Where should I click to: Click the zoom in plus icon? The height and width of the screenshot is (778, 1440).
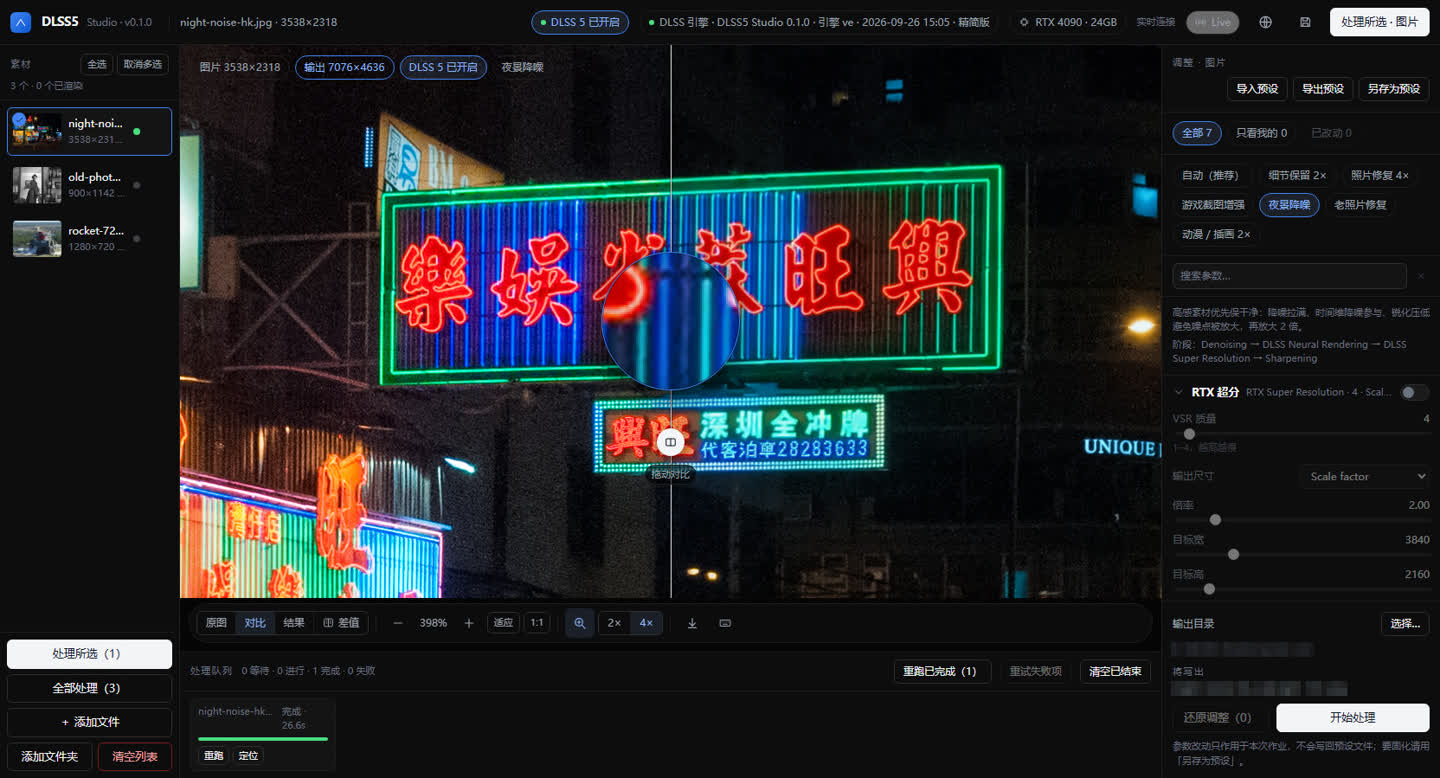click(x=469, y=623)
